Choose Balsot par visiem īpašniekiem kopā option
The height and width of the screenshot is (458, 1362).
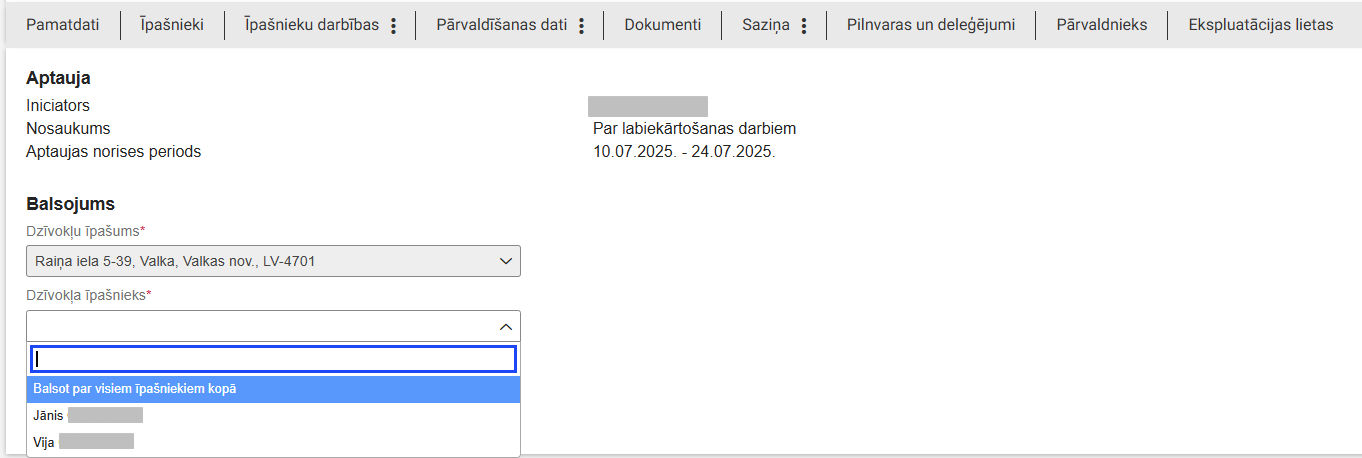click(x=273, y=389)
